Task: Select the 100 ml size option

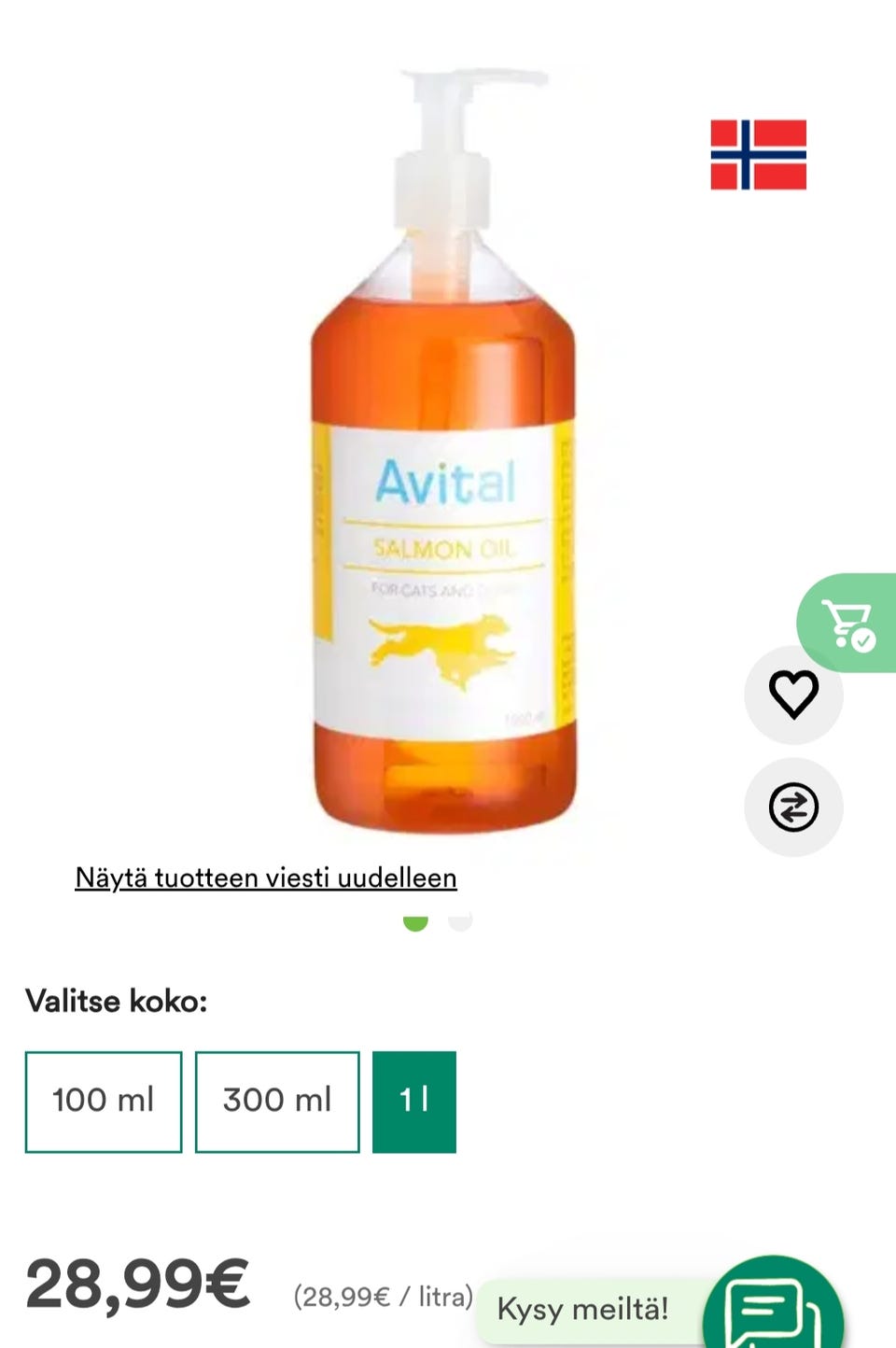Action: [104, 1102]
